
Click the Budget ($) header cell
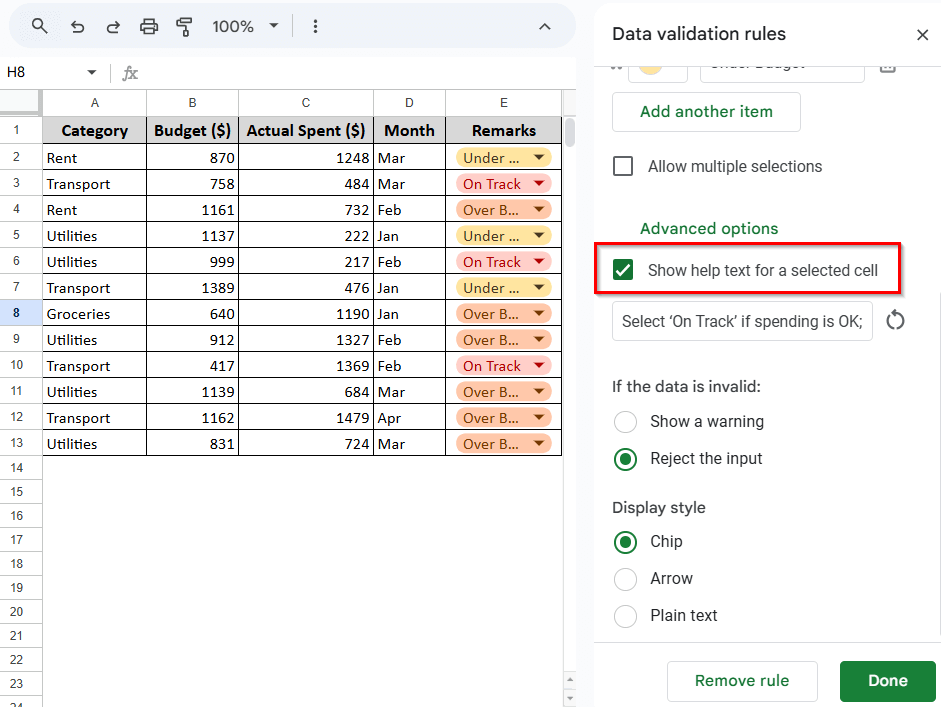(192, 130)
